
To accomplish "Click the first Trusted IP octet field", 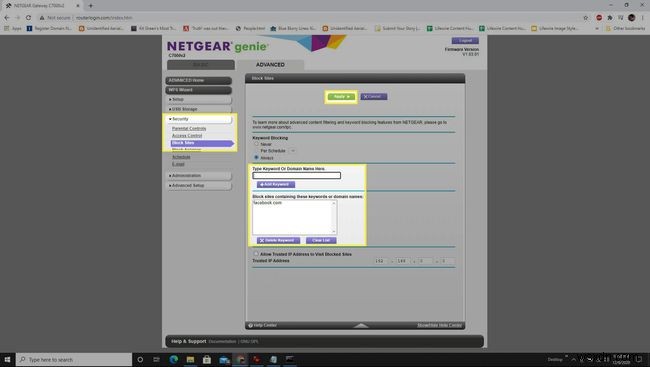I will click(x=381, y=261).
